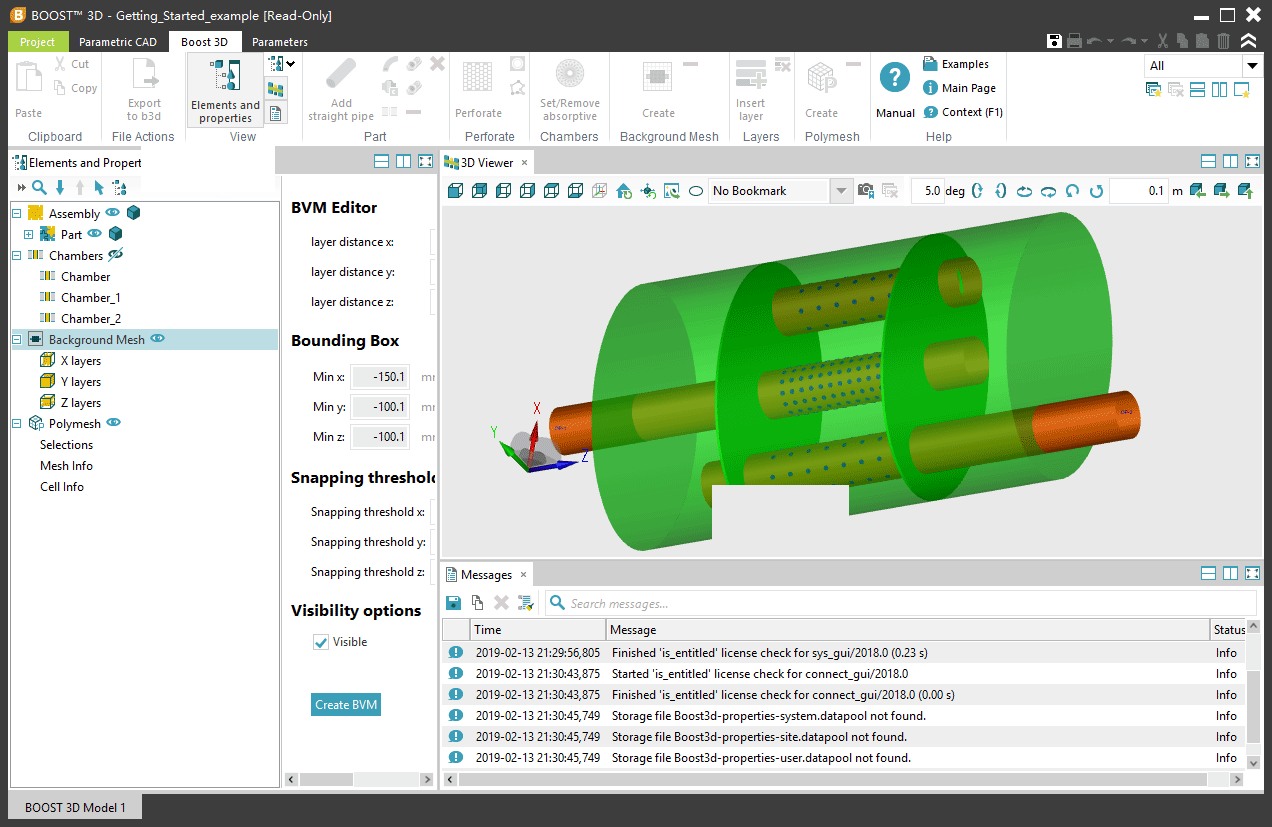1272x827 pixels.
Task: Open the view mode dropdown arrow in the View group
Action: tap(290, 63)
